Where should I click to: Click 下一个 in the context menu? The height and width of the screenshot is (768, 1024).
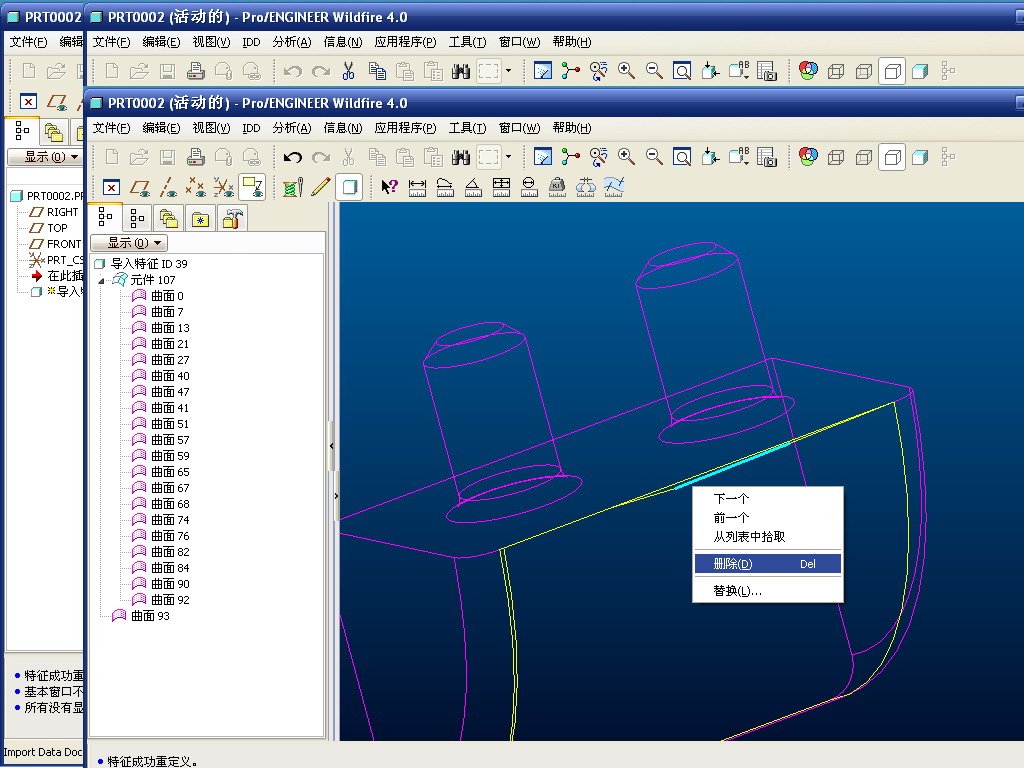731,499
